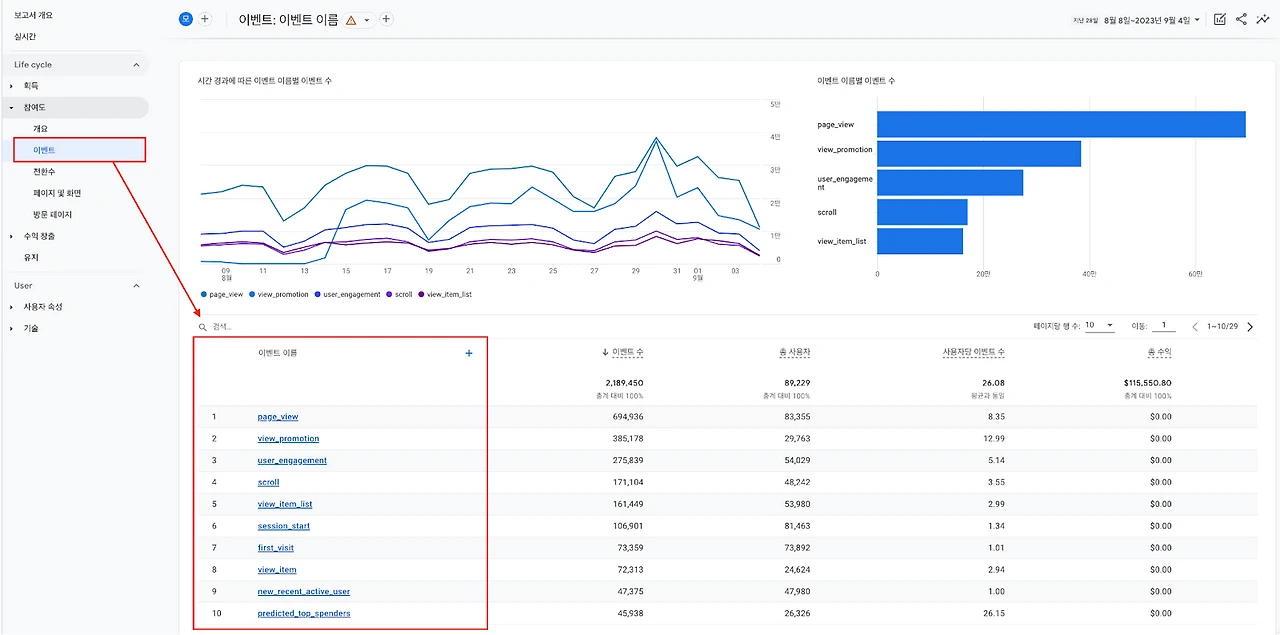
Task: Collapse the Life cycle section
Action: (x=137, y=65)
